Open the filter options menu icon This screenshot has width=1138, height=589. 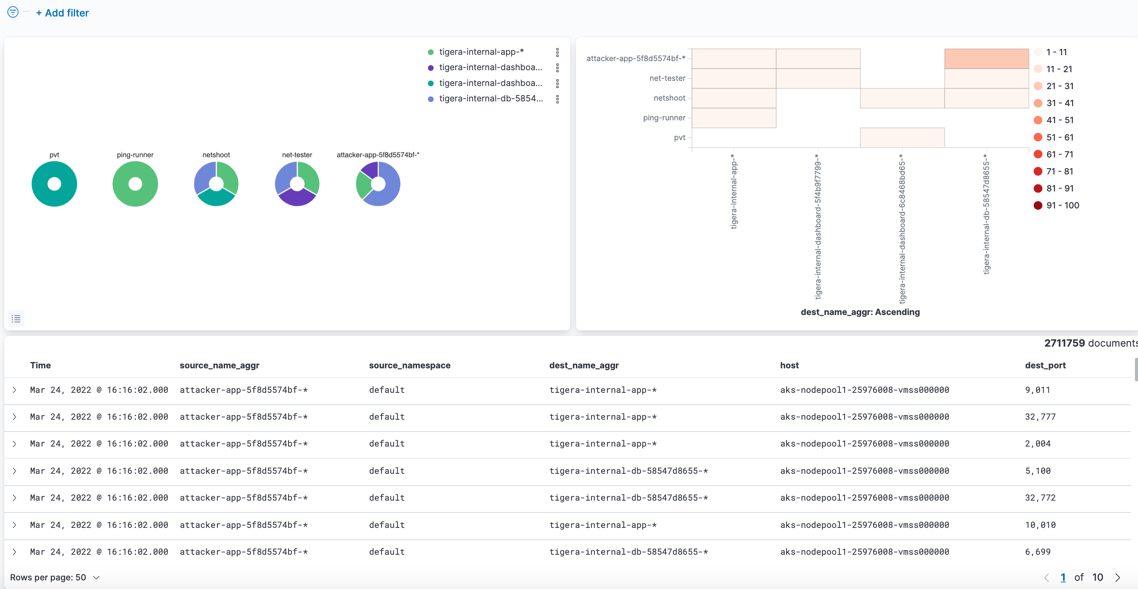point(13,12)
